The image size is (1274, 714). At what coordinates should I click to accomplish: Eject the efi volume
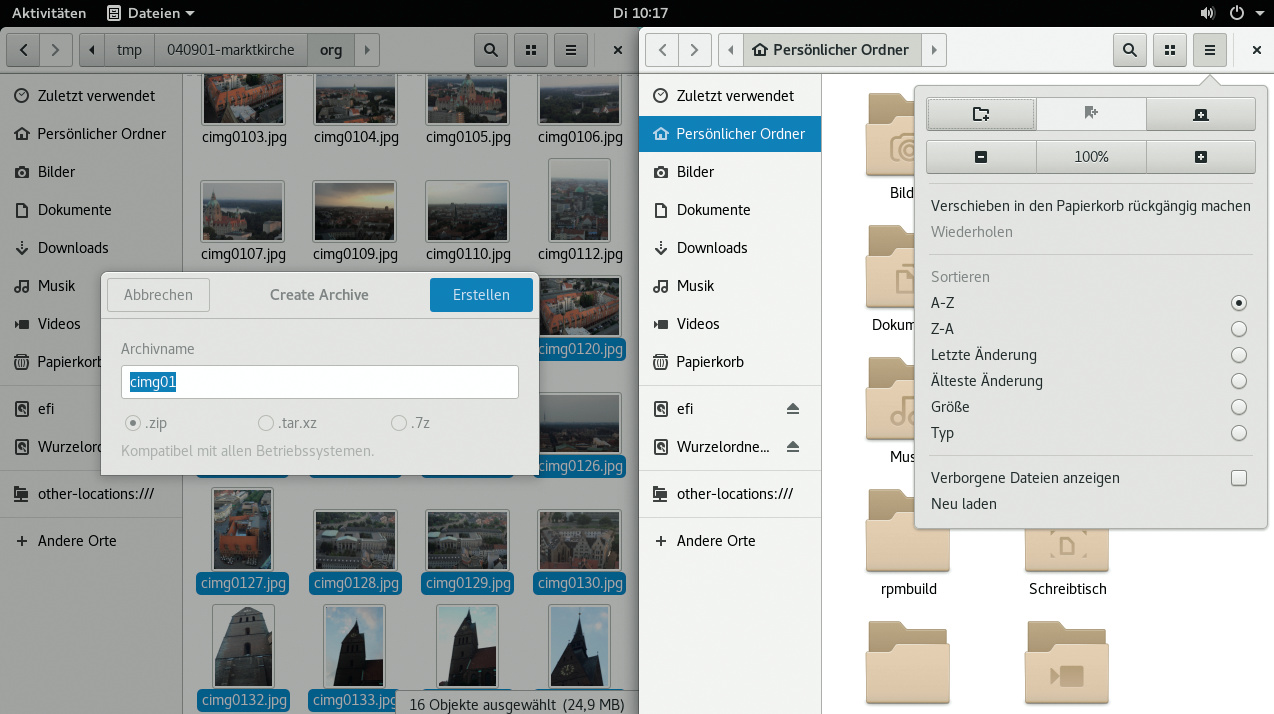(792, 409)
